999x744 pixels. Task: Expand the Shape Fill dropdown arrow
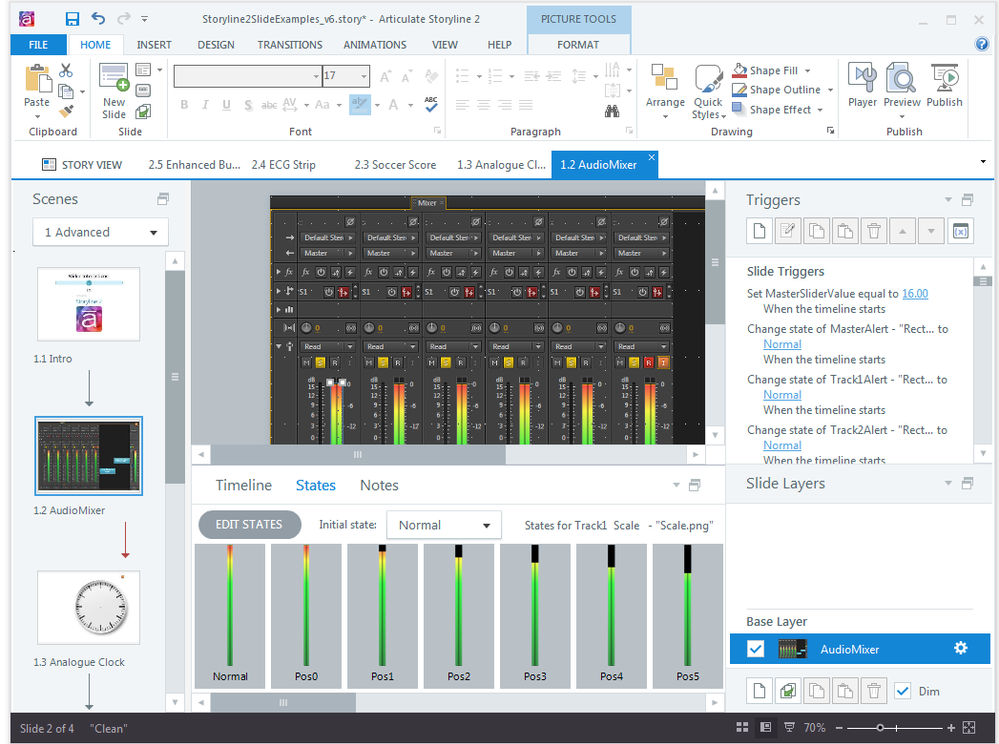pyautogui.click(x=808, y=71)
